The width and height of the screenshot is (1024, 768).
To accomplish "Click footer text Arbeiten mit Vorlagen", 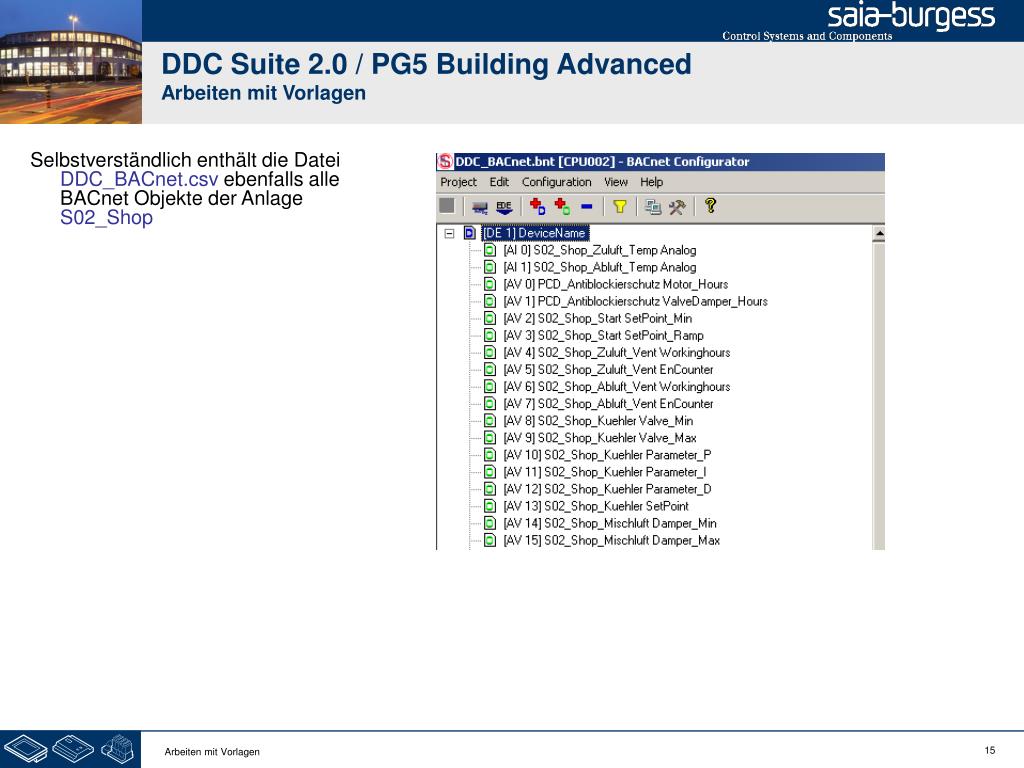I will coord(212,752).
